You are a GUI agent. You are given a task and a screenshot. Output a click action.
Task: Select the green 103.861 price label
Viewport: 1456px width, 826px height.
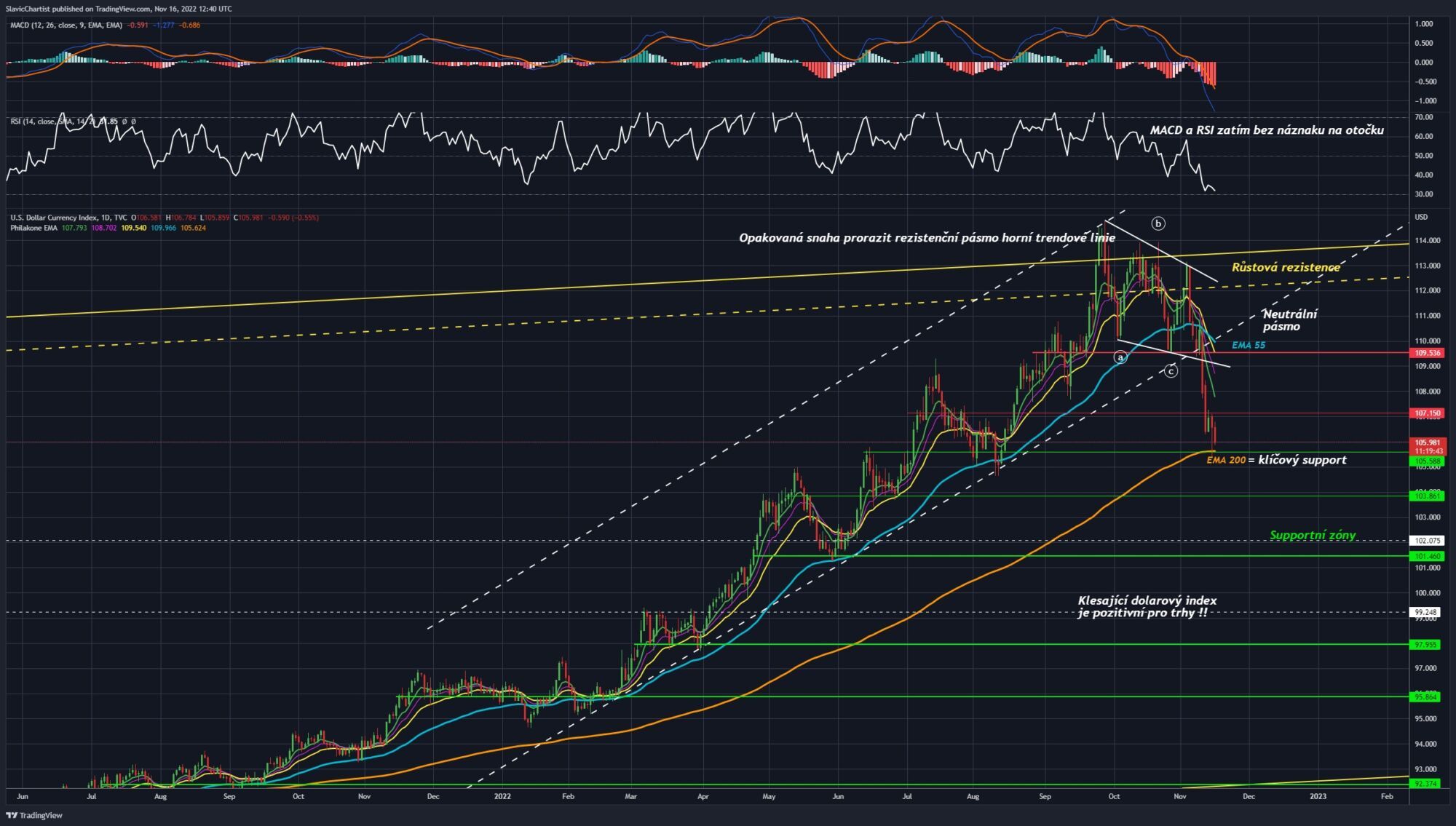pyautogui.click(x=1428, y=496)
